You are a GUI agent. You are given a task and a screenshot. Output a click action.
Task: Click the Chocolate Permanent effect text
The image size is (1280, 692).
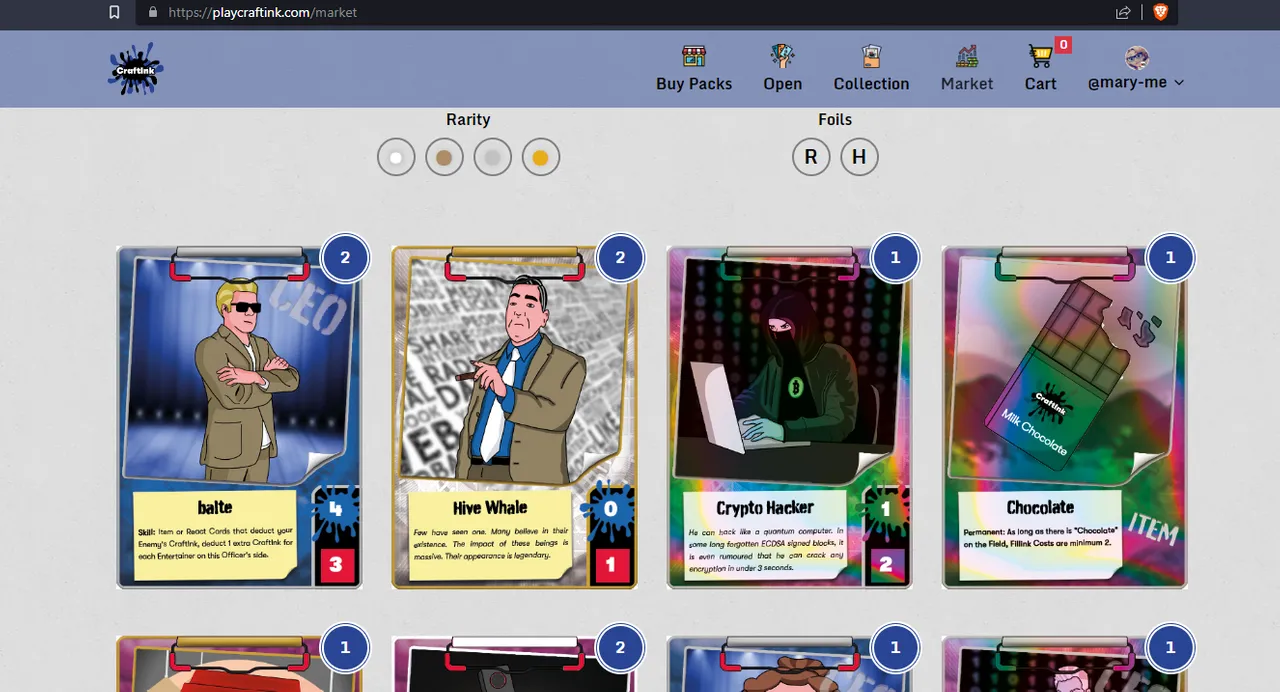click(x=1040, y=537)
